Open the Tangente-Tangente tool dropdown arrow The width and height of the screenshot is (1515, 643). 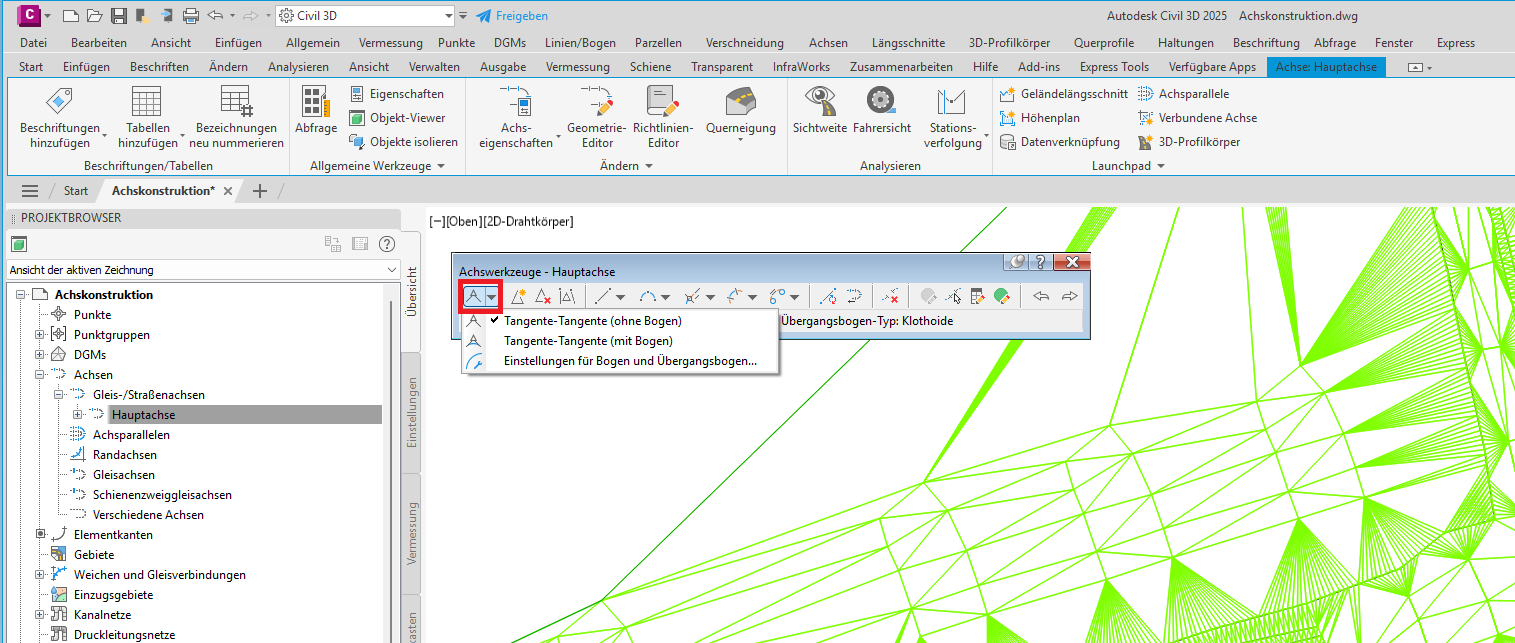(x=491, y=297)
